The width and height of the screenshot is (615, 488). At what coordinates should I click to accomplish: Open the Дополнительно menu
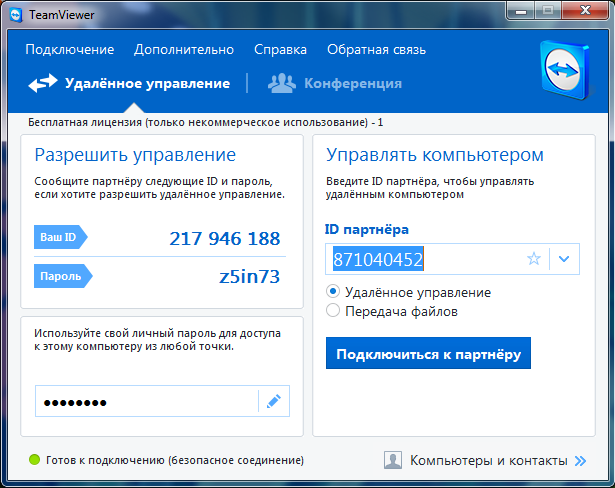[x=184, y=50]
